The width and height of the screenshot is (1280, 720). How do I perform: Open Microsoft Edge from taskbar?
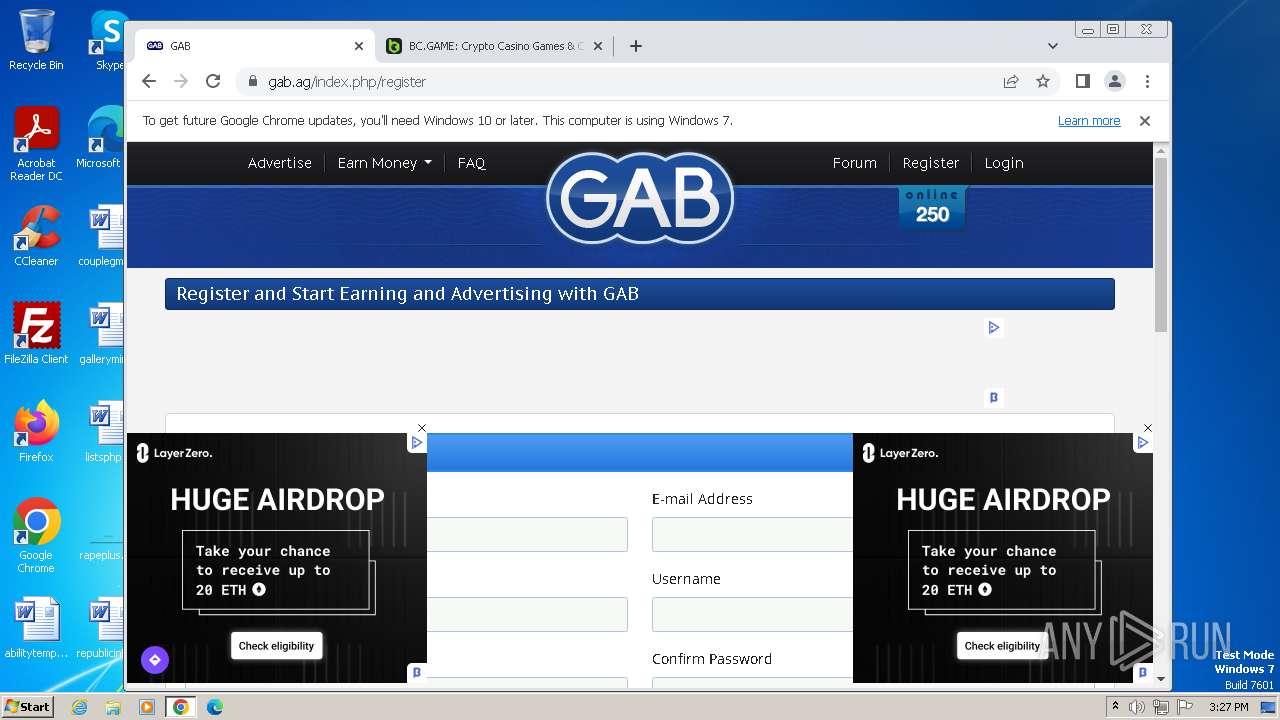pyautogui.click(x=214, y=707)
